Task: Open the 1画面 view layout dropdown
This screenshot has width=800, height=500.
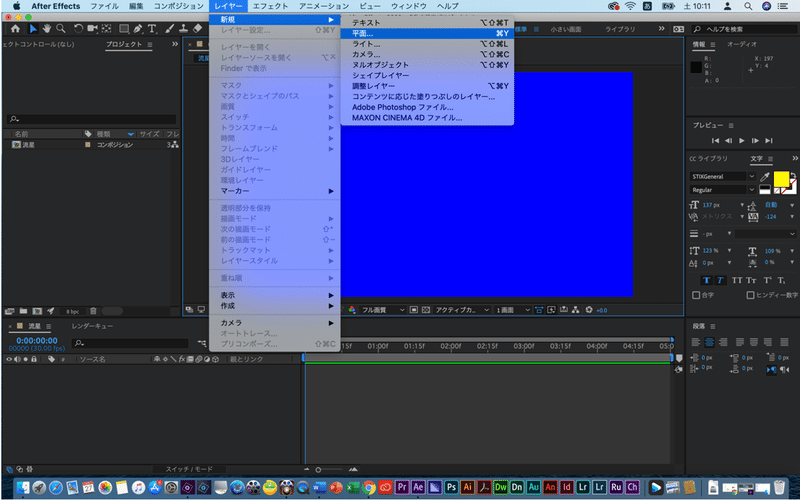Action: tap(513, 310)
